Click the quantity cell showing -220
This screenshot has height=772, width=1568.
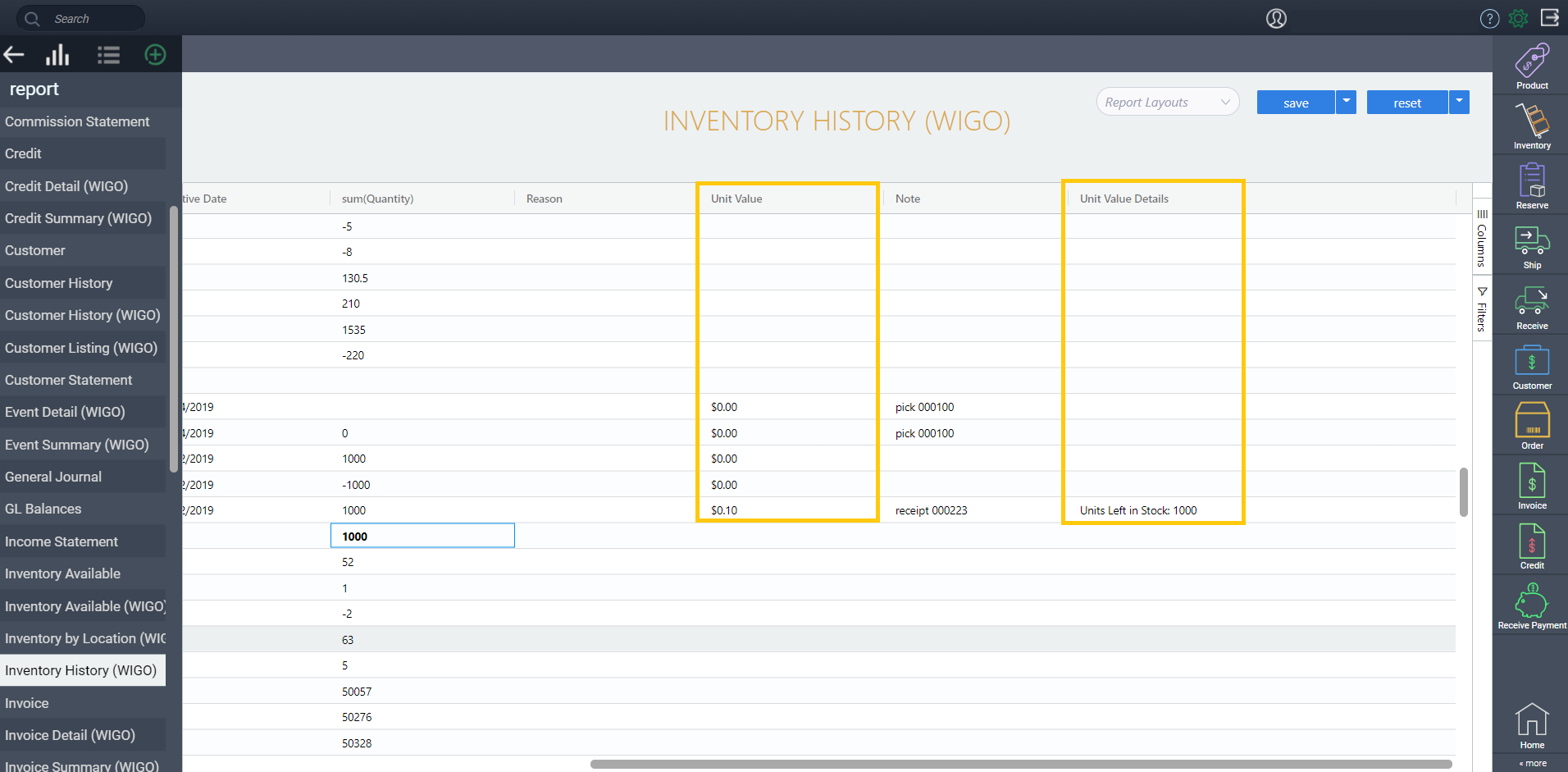coord(353,355)
